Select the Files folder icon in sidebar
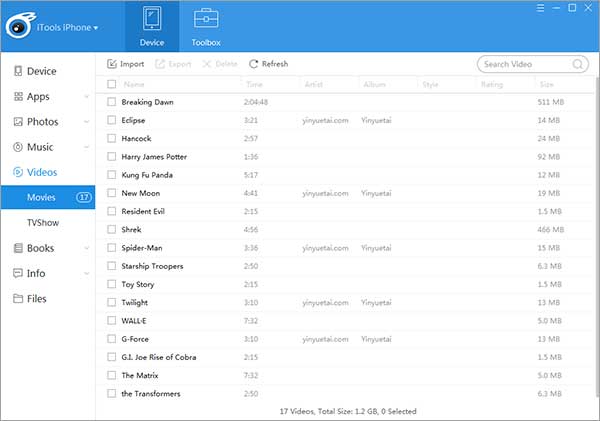The height and width of the screenshot is (421, 600). coord(18,298)
